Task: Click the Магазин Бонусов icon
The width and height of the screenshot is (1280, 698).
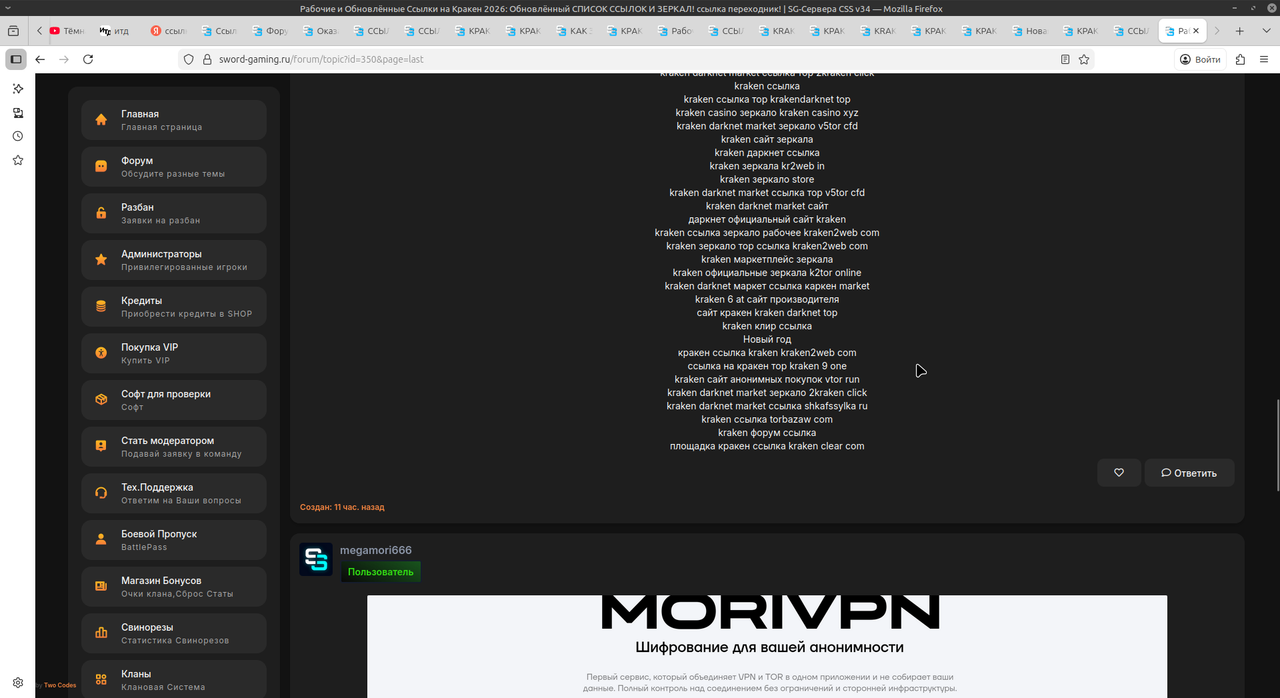Action: tap(101, 586)
